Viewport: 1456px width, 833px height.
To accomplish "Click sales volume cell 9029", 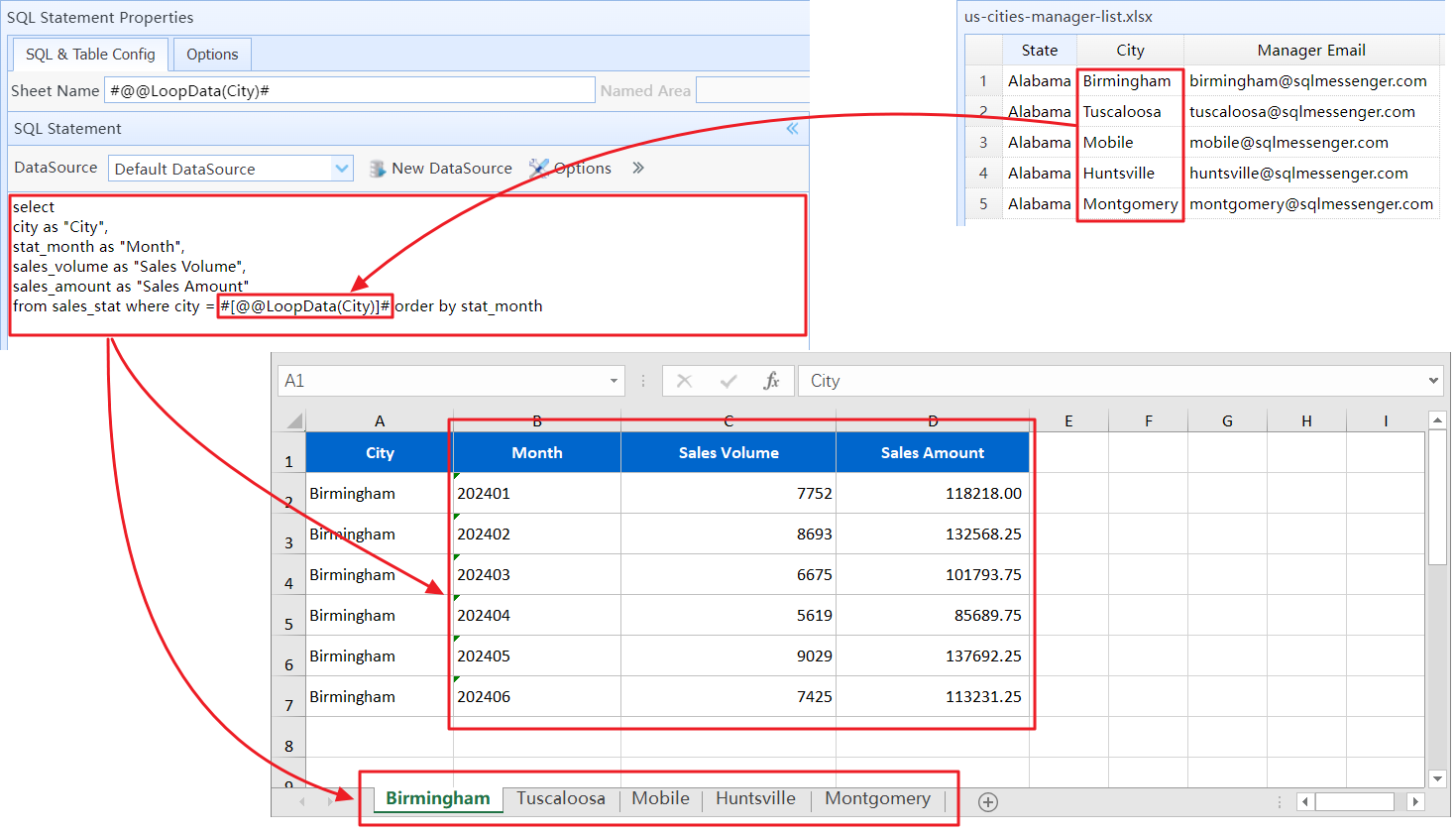I will [728, 655].
